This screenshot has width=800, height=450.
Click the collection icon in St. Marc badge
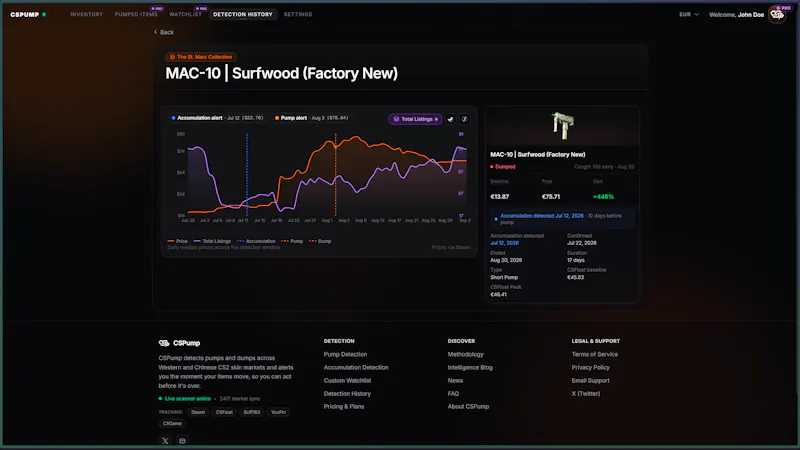click(172, 57)
